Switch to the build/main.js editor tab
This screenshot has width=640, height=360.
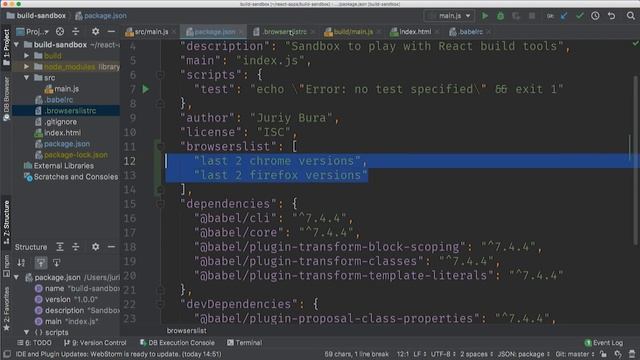pos(352,31)
